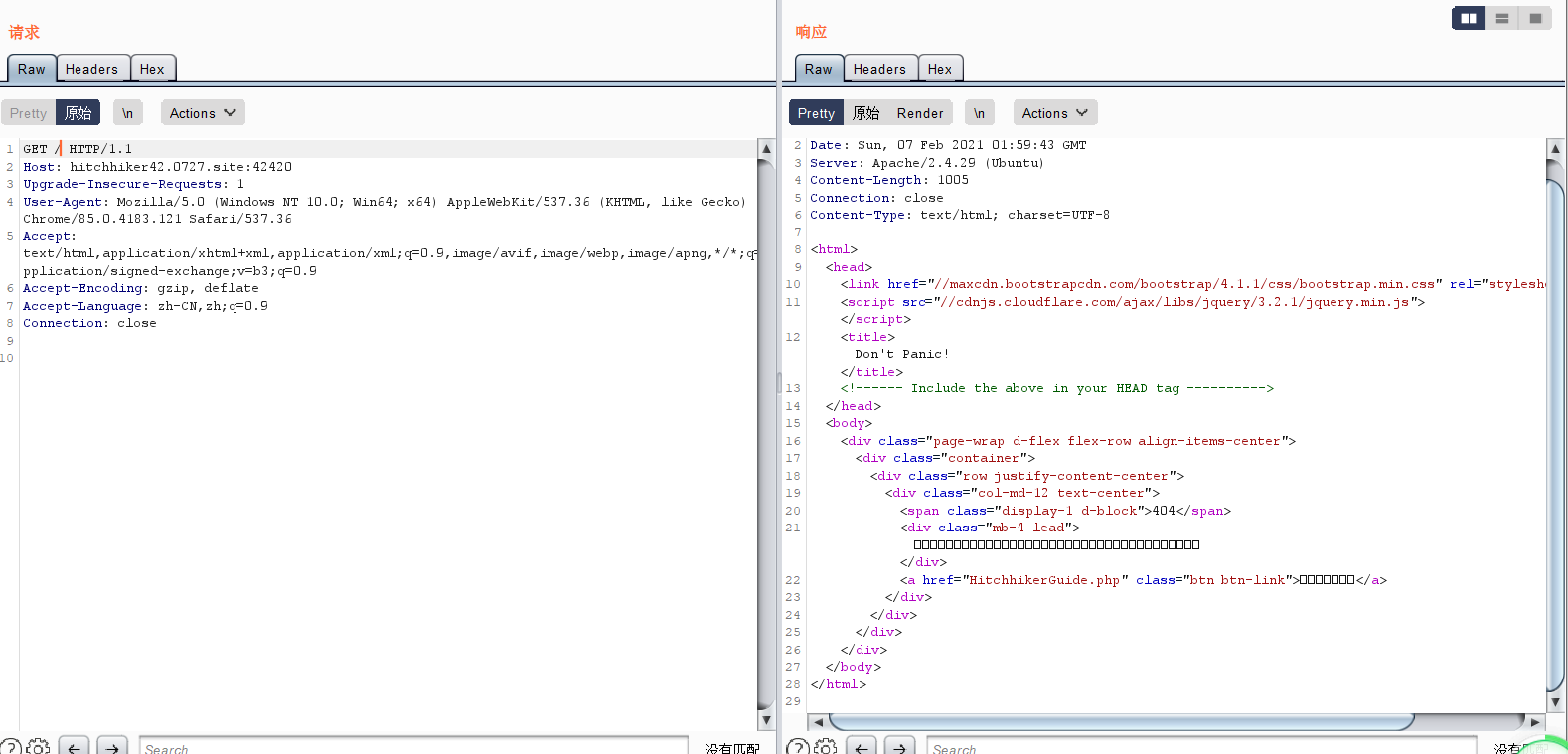Select request Headers tab
Image resolution: width=1568 pixels, height=754 pixels.
(x=92, y=69)
